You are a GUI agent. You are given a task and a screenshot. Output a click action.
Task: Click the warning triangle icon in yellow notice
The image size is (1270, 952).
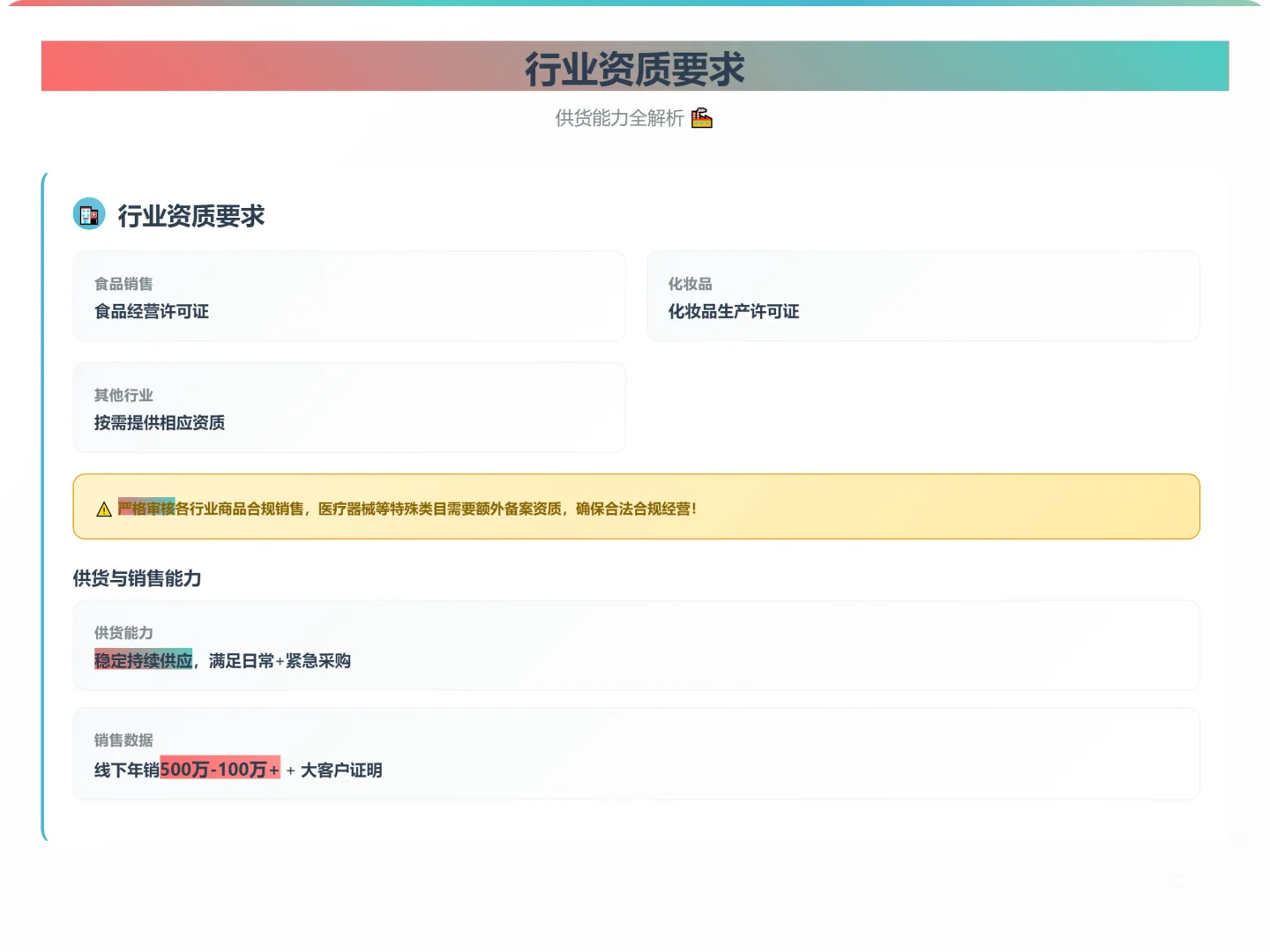point(104,509)
